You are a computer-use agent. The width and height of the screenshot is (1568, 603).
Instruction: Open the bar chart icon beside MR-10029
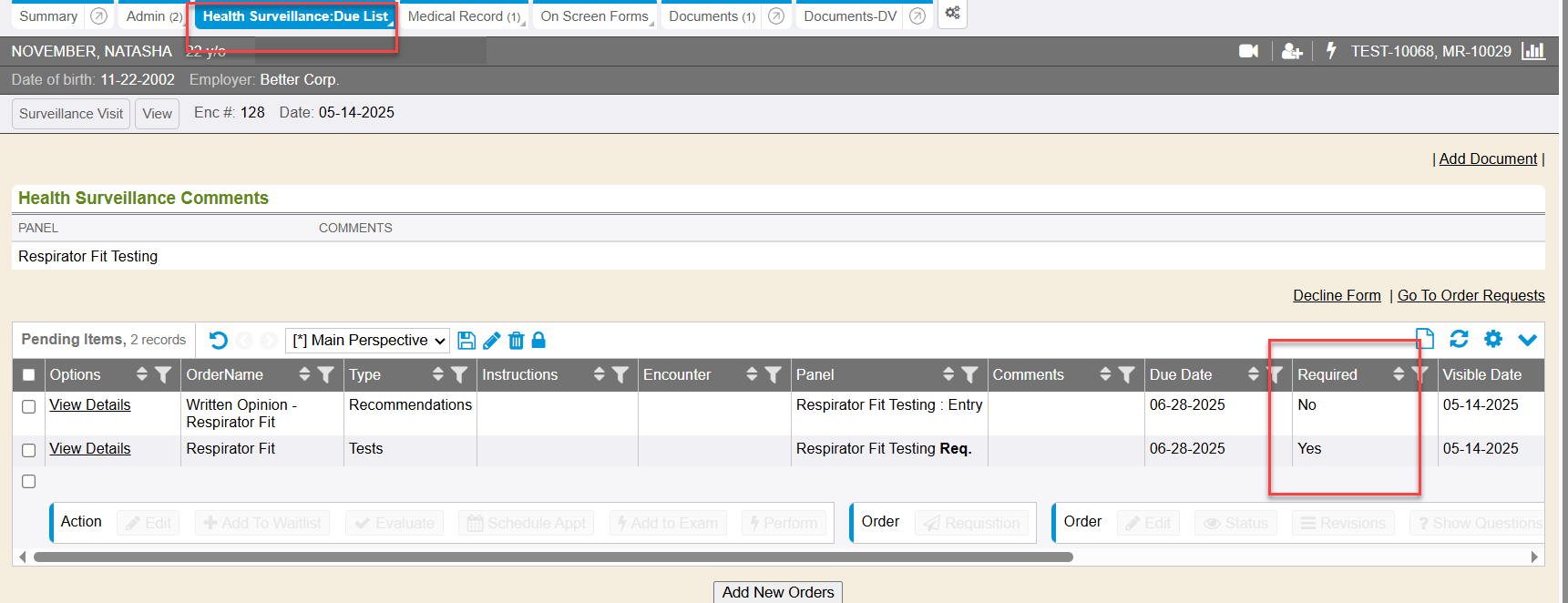1533,51
